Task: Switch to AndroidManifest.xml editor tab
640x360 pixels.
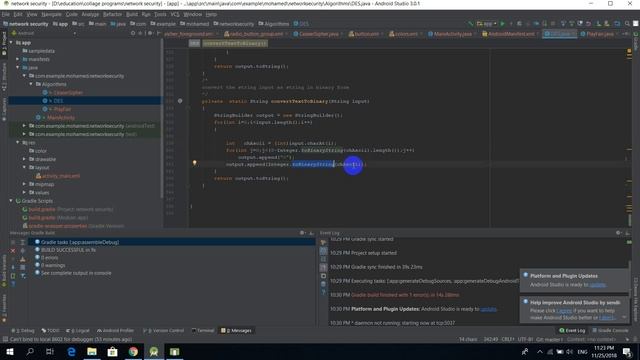Action: (510, 34)
